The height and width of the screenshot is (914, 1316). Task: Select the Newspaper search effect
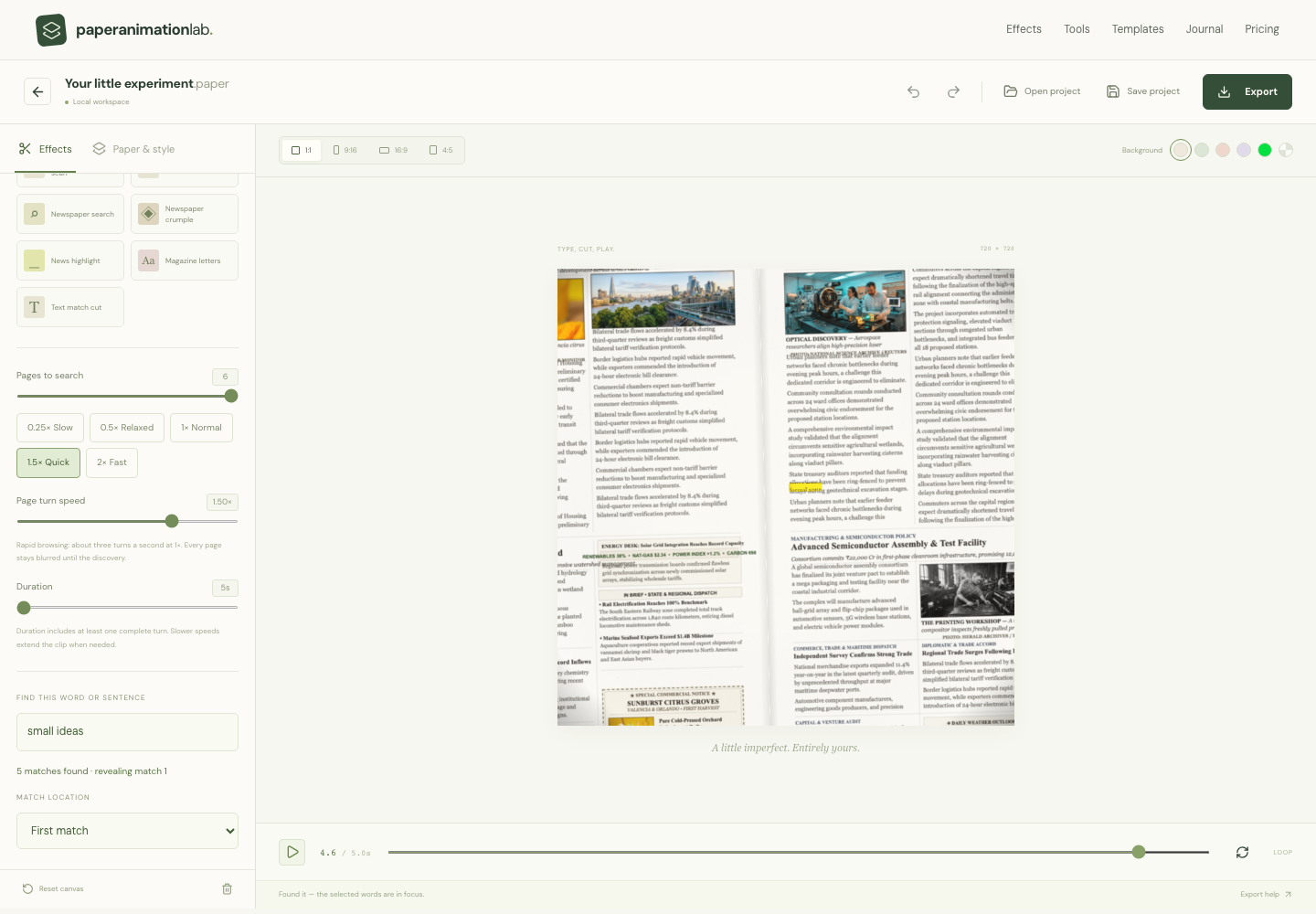(x=70, y=214)
